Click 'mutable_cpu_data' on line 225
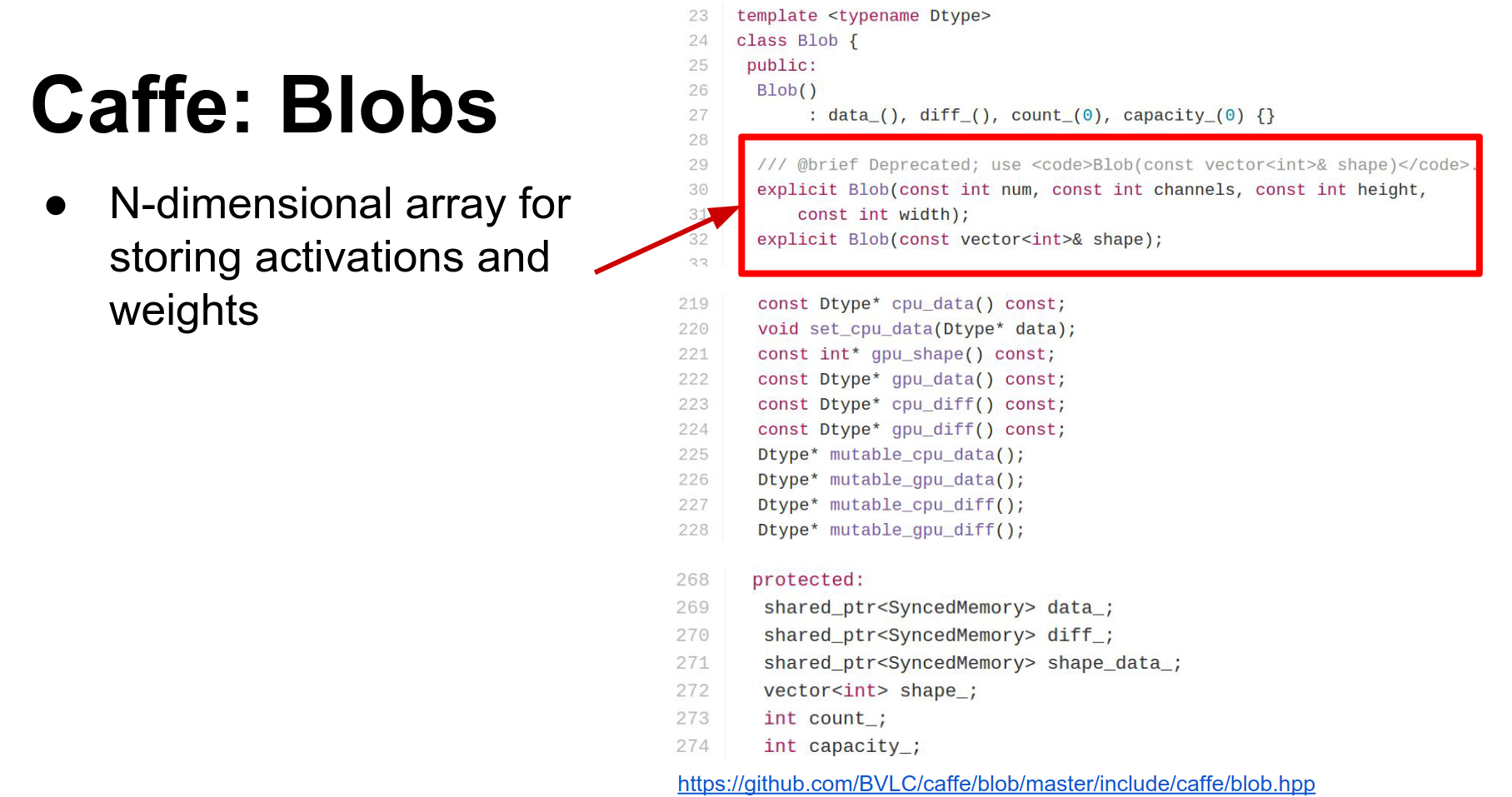Screen dimensions: 1512x797 pos(912,455)
